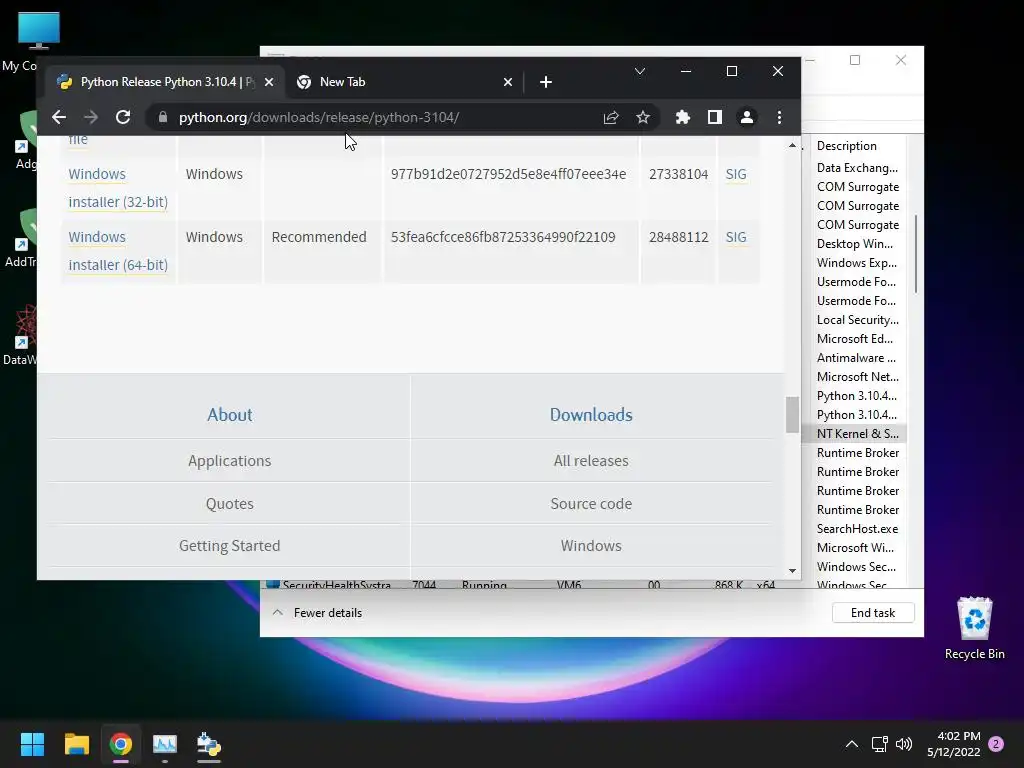Click End task in Task Manager
This screenshot has width=1024, height=768.
tap(872, 613)
